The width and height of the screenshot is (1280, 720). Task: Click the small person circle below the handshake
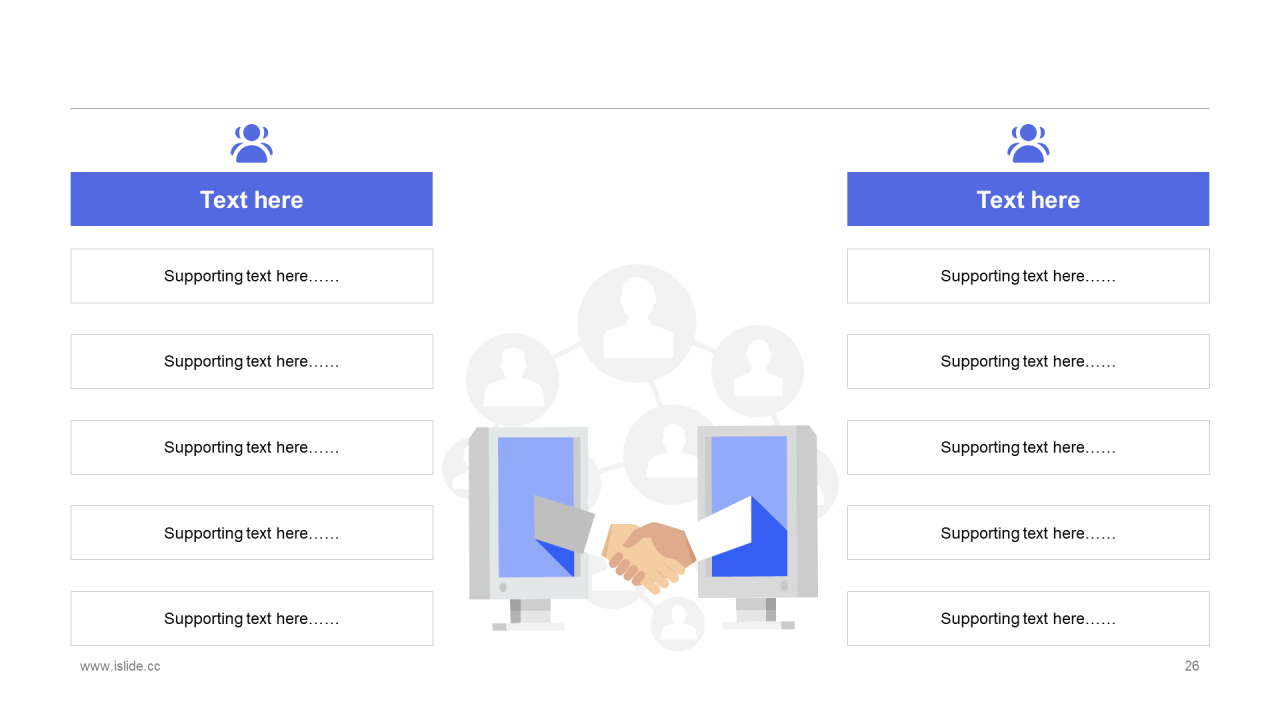tap(677, 624)
